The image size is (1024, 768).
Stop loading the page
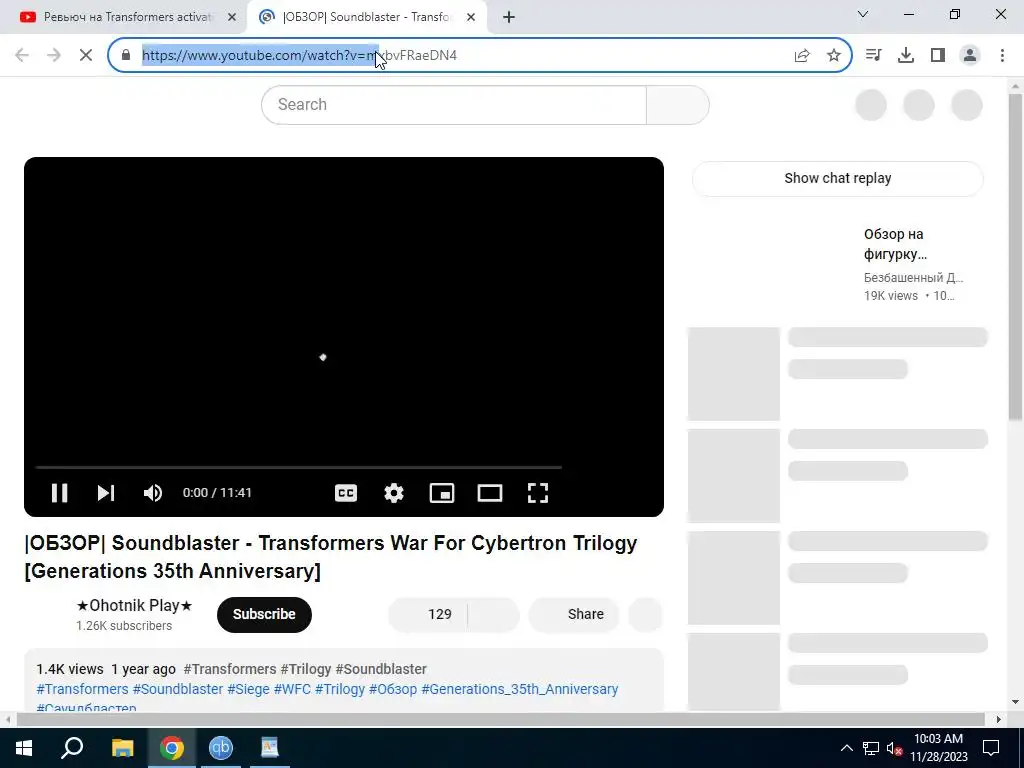(x=86, y=56)
